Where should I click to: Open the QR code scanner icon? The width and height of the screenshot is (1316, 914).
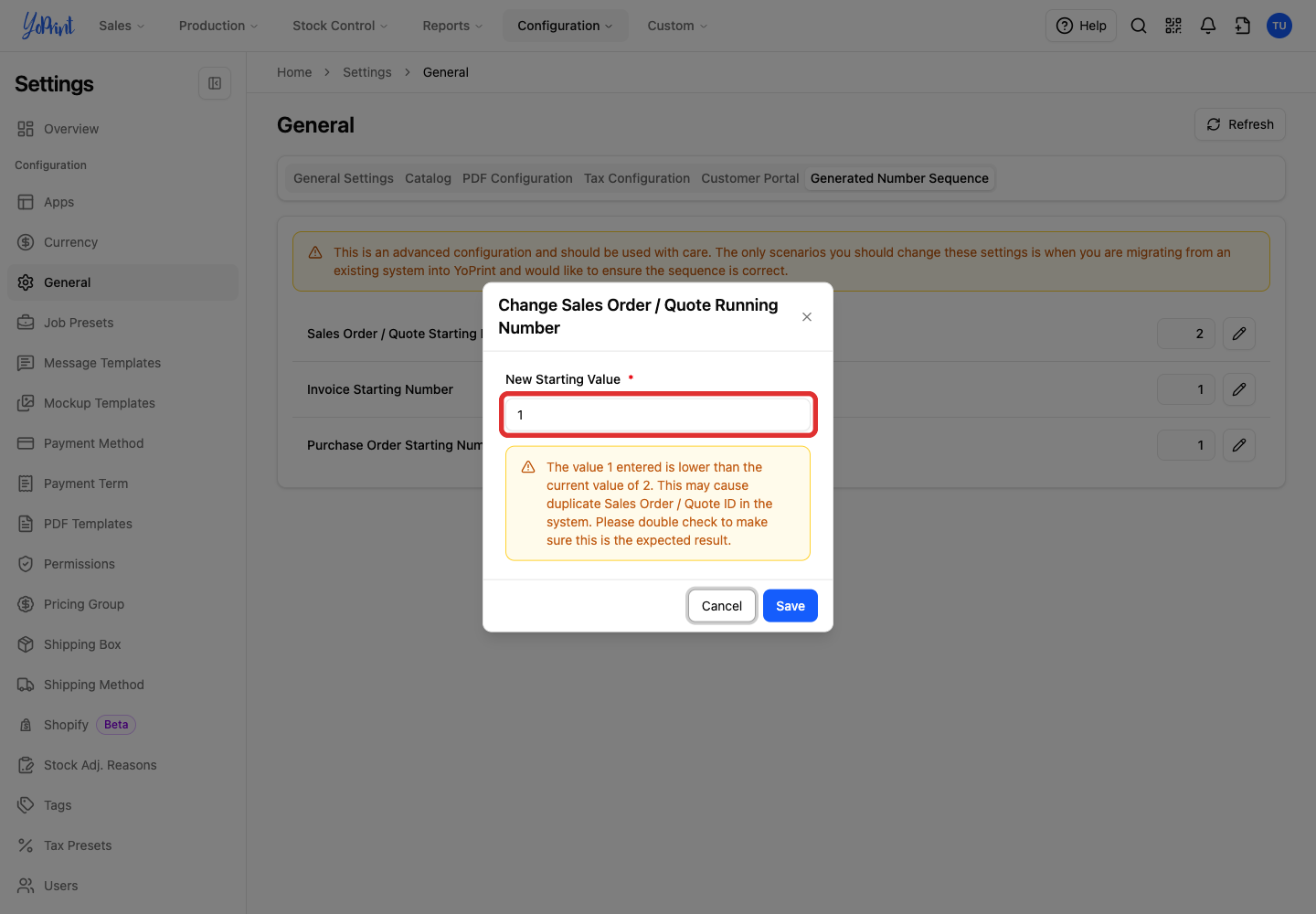click(x=1173, y=26)
